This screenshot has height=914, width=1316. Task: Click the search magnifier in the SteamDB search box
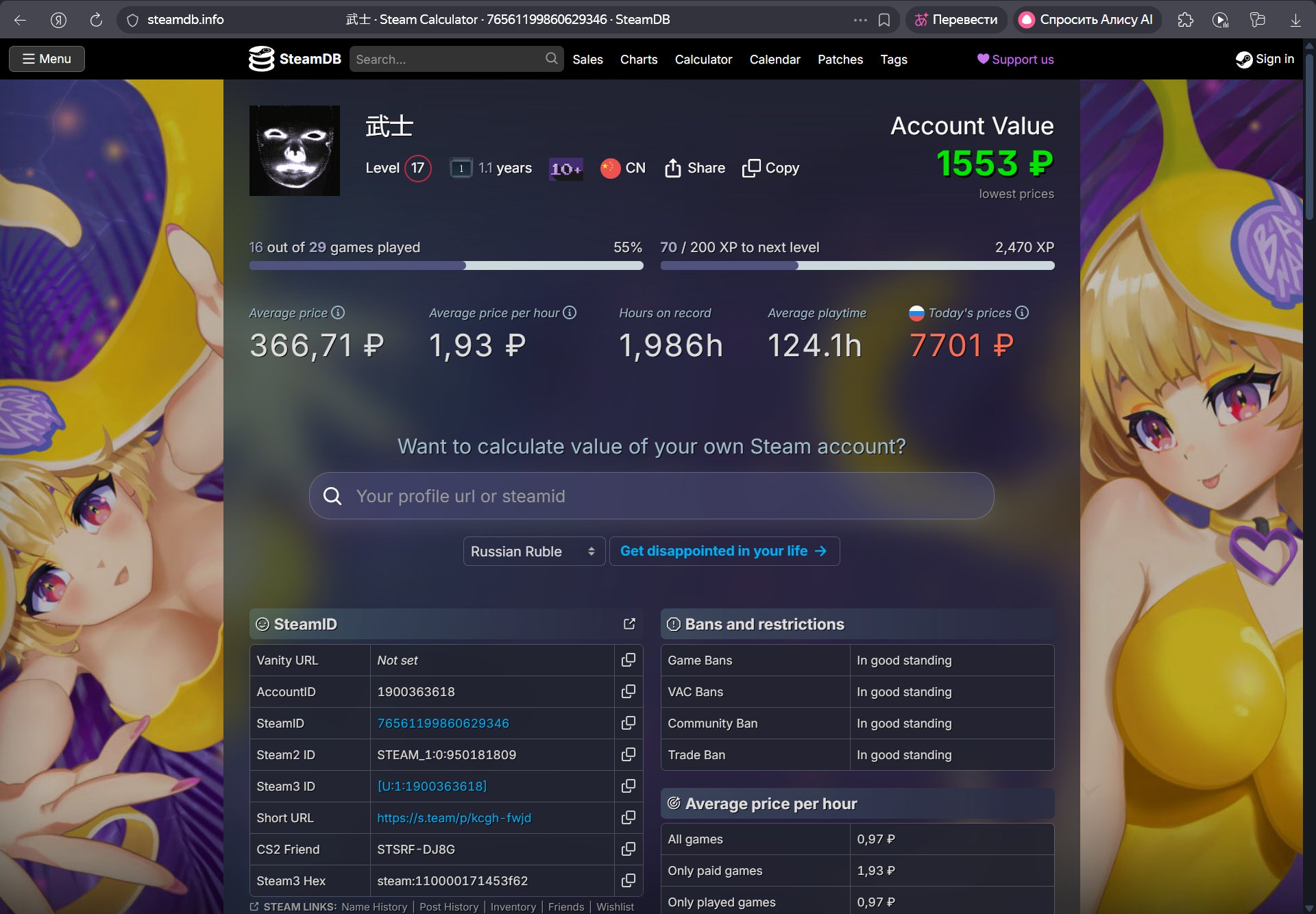pyautogui.click(x=551, y=59)
